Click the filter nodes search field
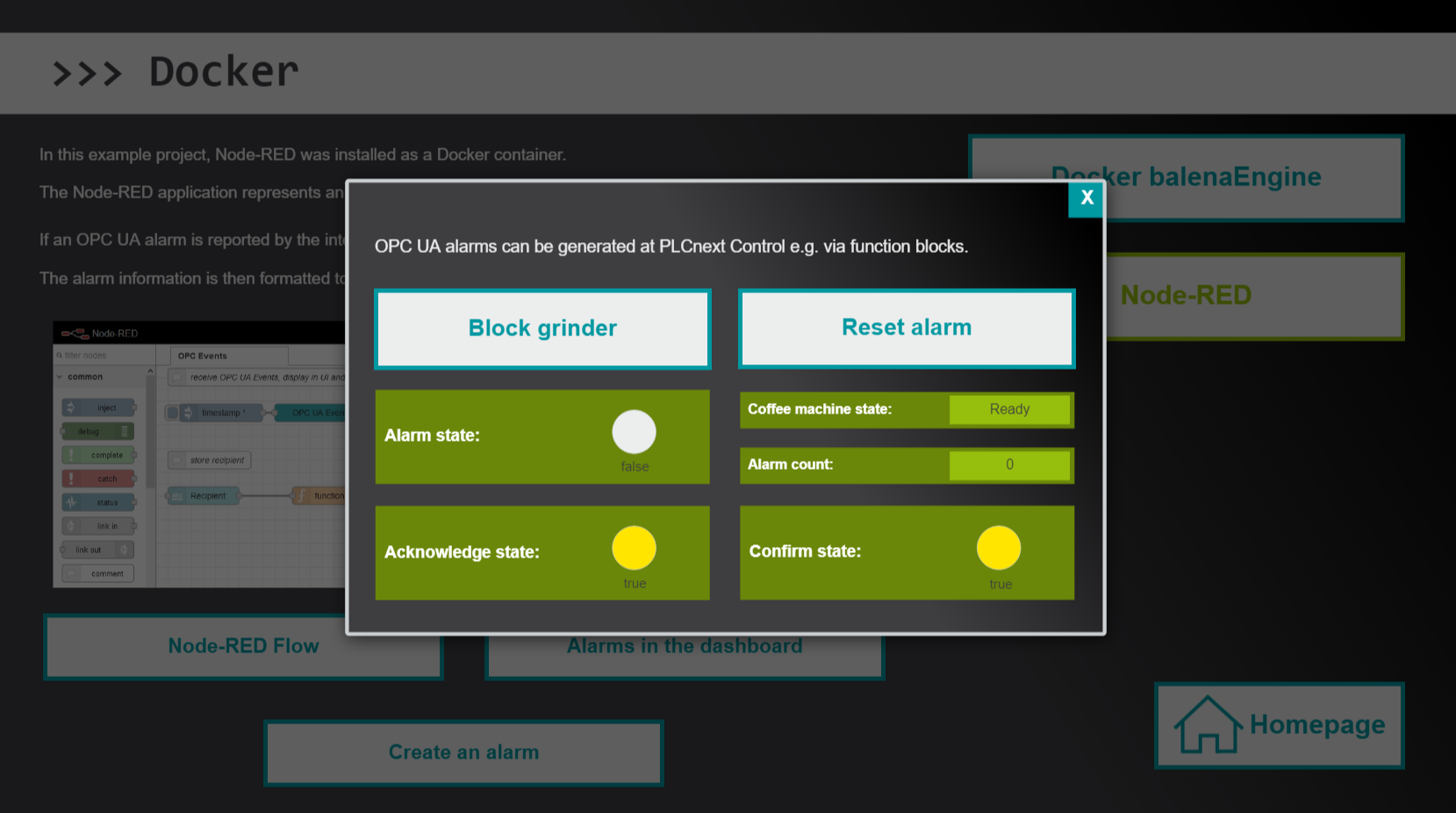The height and width of the screenshot is (813, 1456). tap(104, 356)
